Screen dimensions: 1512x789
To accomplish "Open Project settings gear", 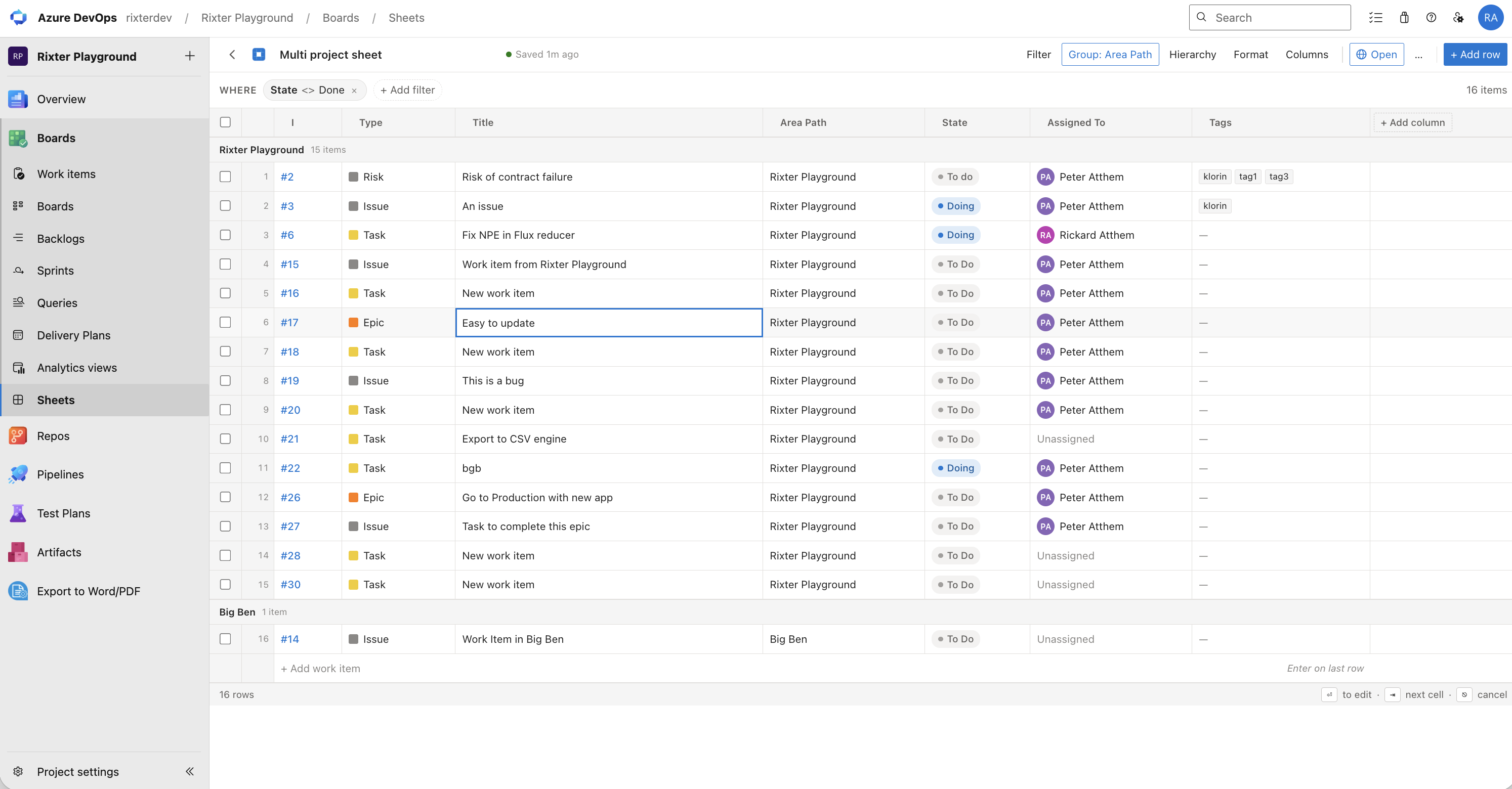I will click(x=18, y=772).
